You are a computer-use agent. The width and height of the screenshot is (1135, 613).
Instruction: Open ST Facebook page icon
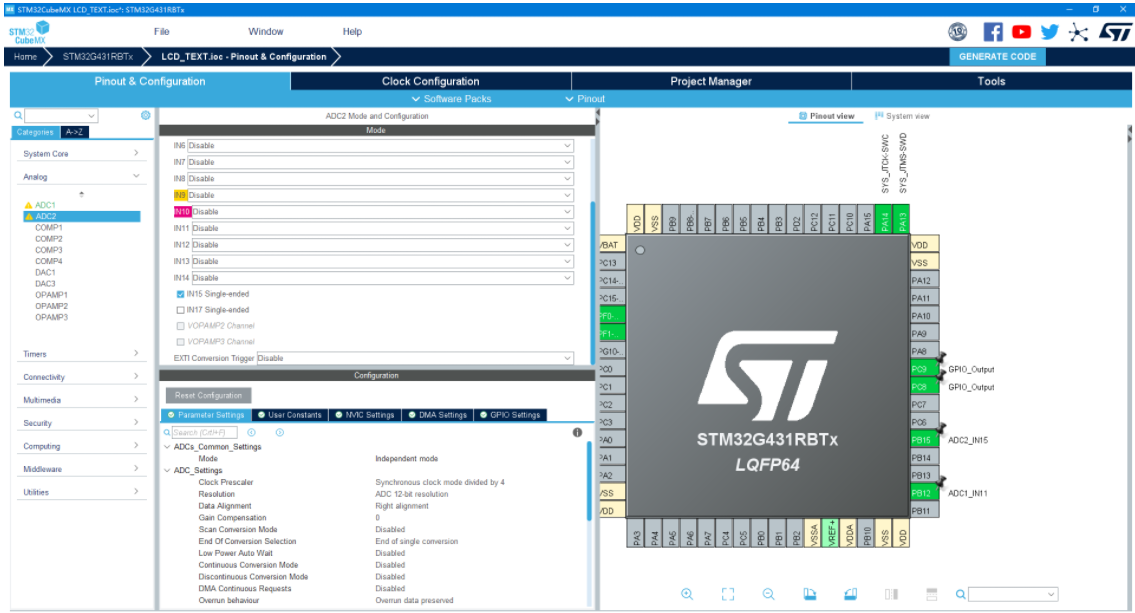pyautogui.click(x=993, y=32)
